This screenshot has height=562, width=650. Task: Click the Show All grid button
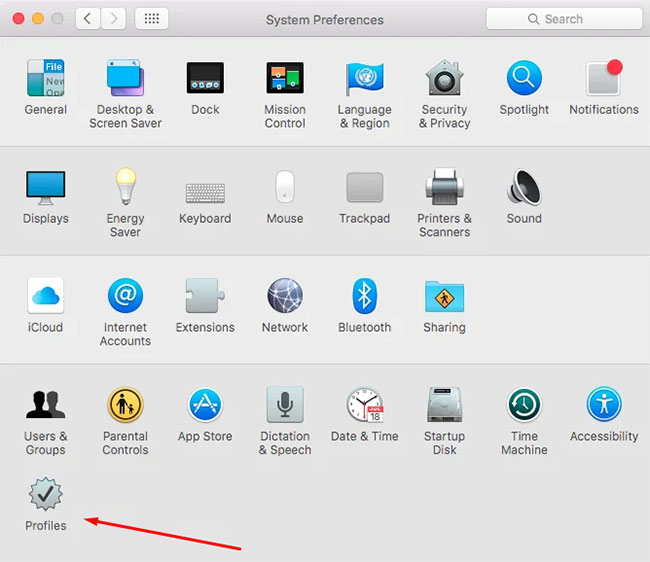(152, 19)
